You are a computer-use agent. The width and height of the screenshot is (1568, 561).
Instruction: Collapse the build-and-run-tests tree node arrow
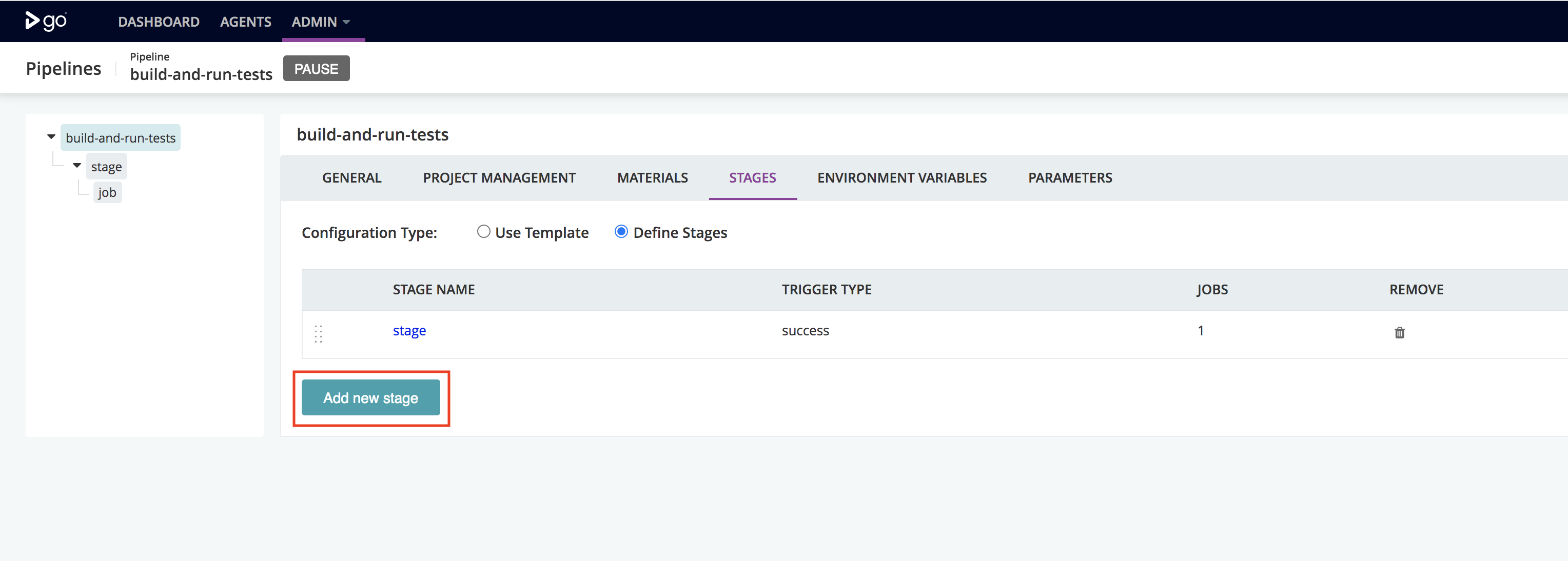pyautogui.click(x=52, y=137)
